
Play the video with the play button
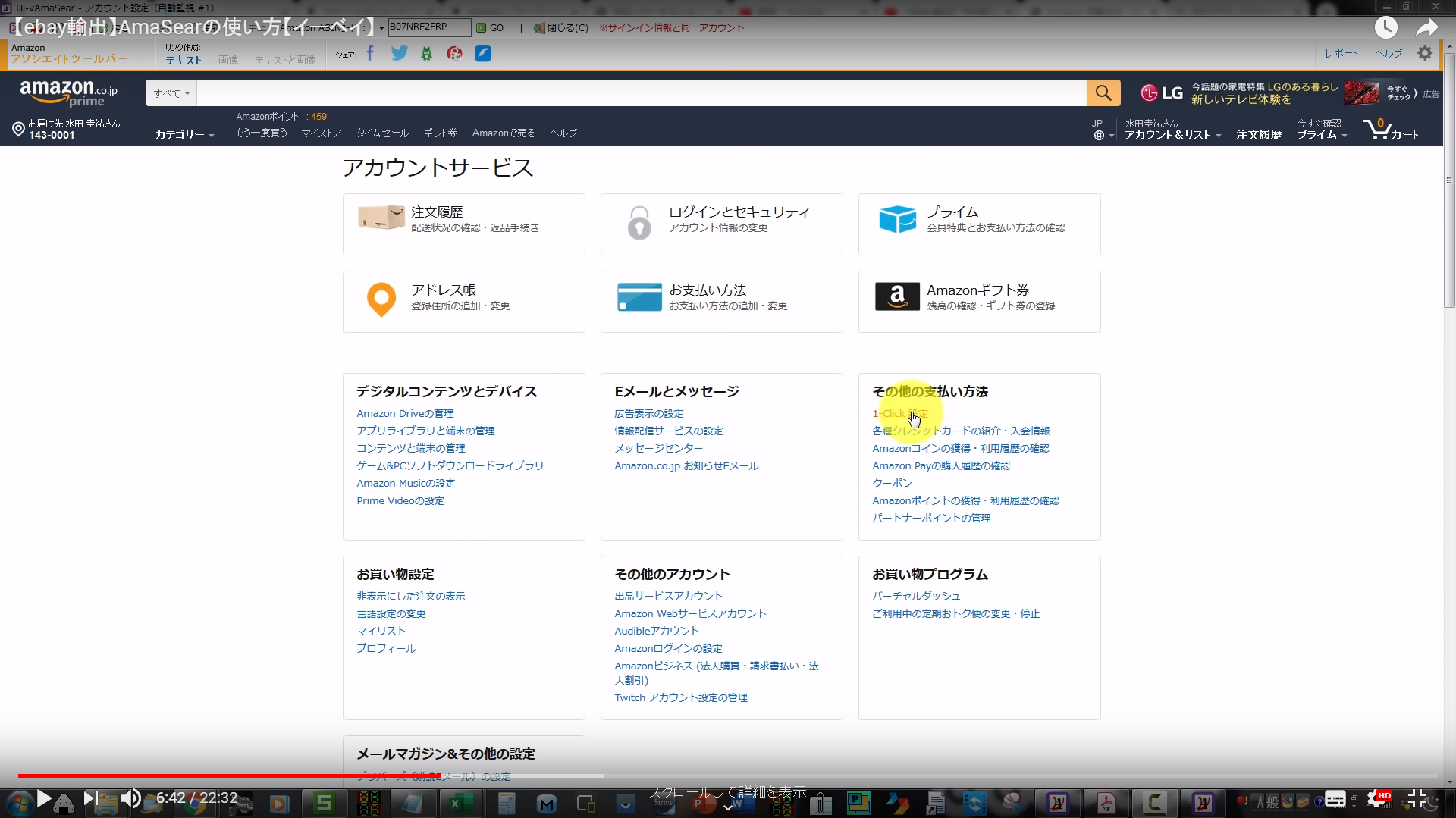[x=44, y=798]
